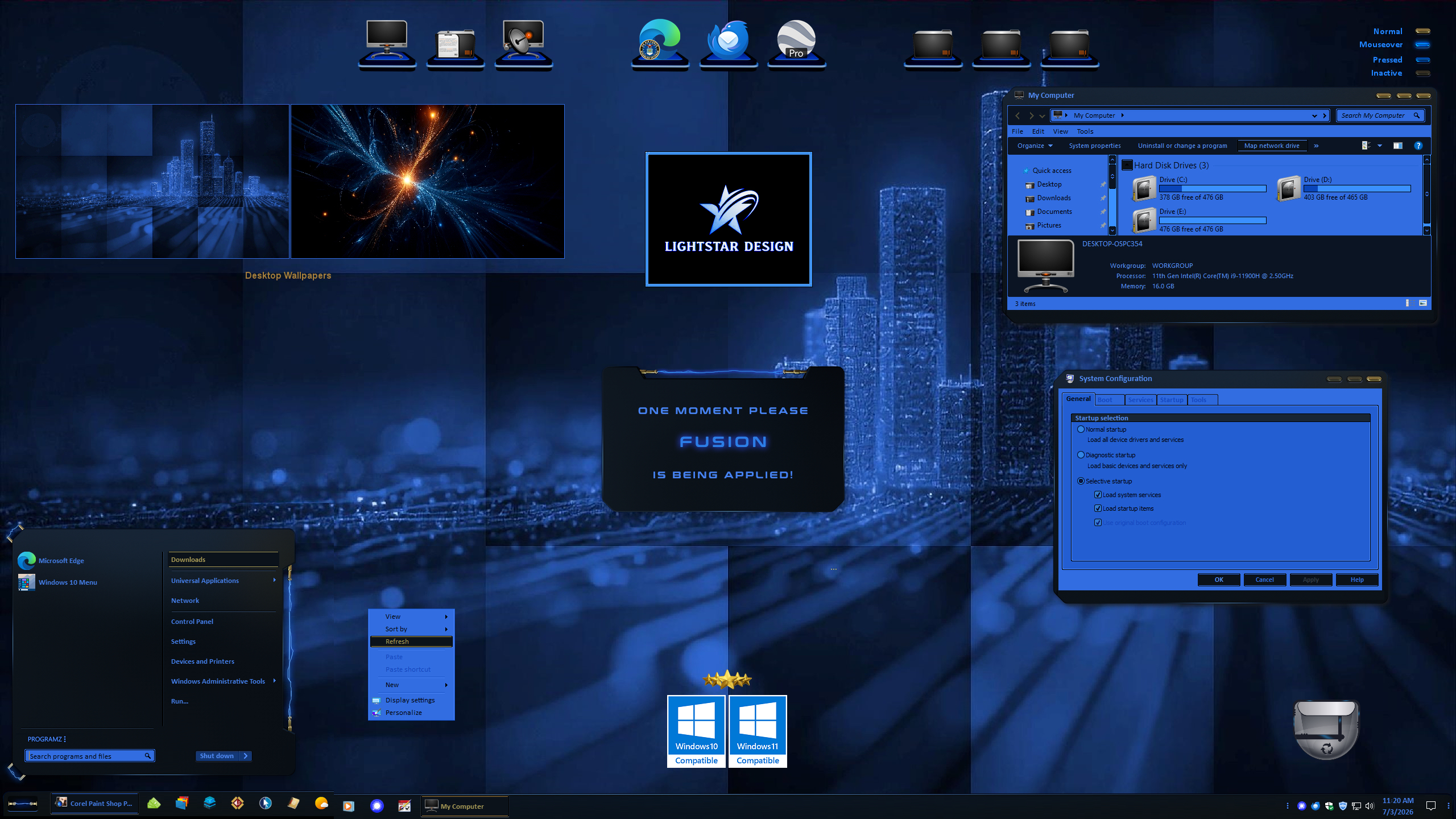
Task: Select the city skyline wallpaper thumbnail
Action: pyautogui.click(x=152, y=181)
